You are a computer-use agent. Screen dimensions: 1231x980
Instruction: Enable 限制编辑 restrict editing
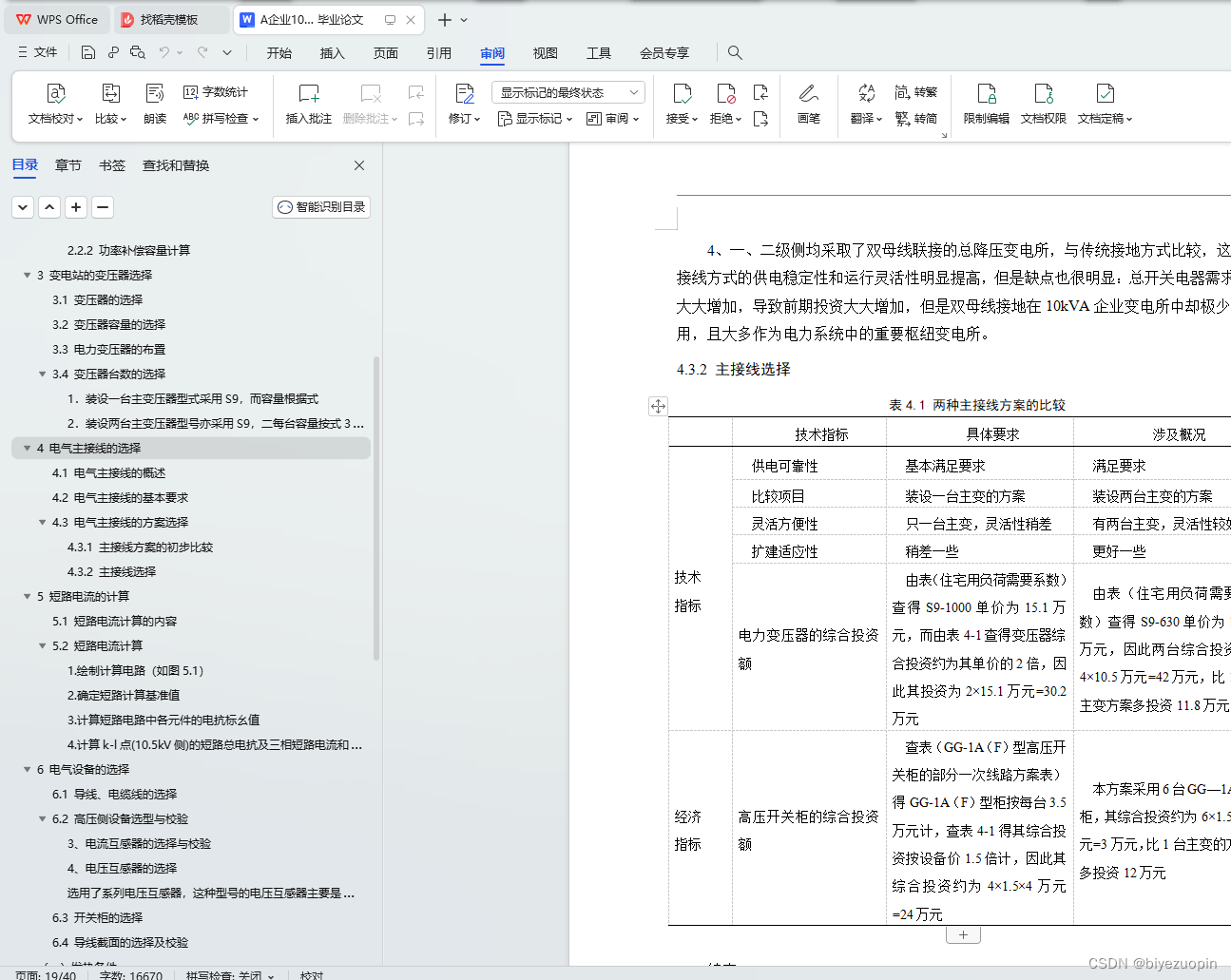[986, 105]
